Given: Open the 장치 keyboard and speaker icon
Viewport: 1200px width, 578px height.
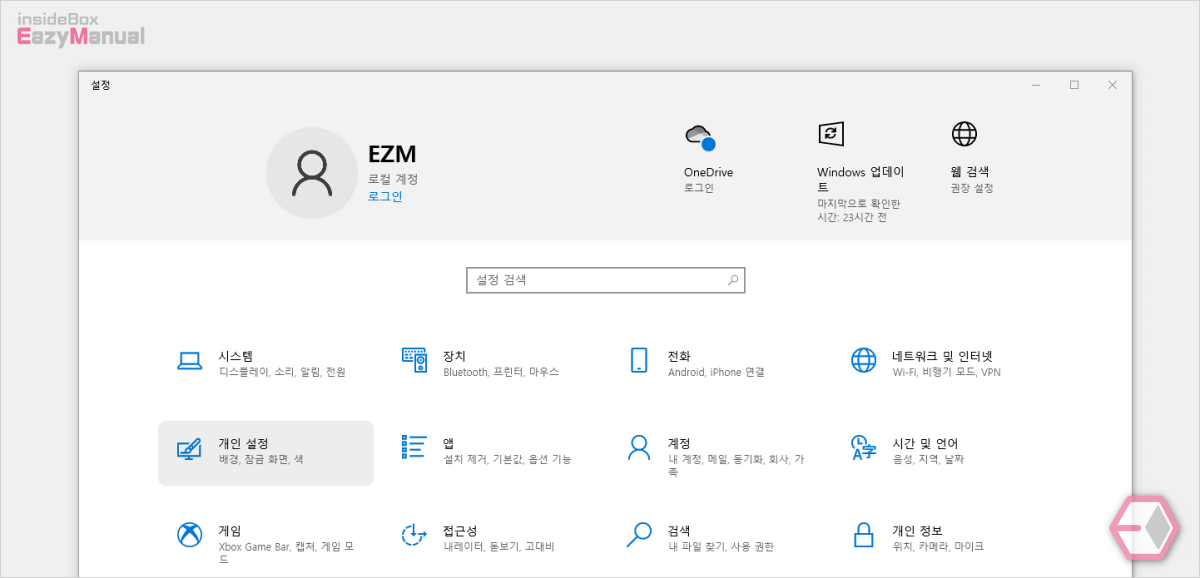Looking at the screenshot, I should click(x=415, y=360).
